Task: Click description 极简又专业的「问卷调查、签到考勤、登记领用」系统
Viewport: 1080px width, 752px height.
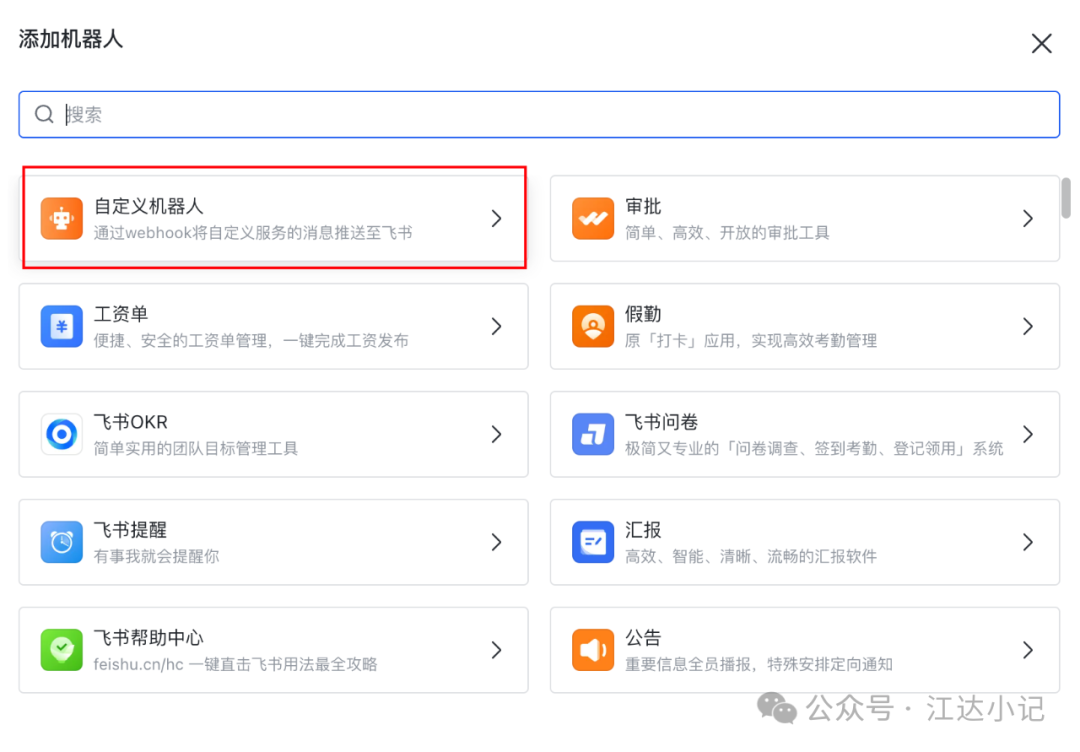Action: coord(814,449)
